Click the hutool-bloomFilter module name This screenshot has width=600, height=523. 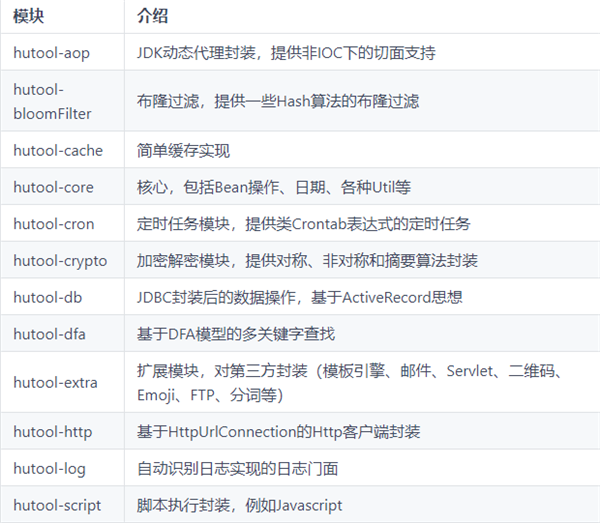click(x=53, y=101)
